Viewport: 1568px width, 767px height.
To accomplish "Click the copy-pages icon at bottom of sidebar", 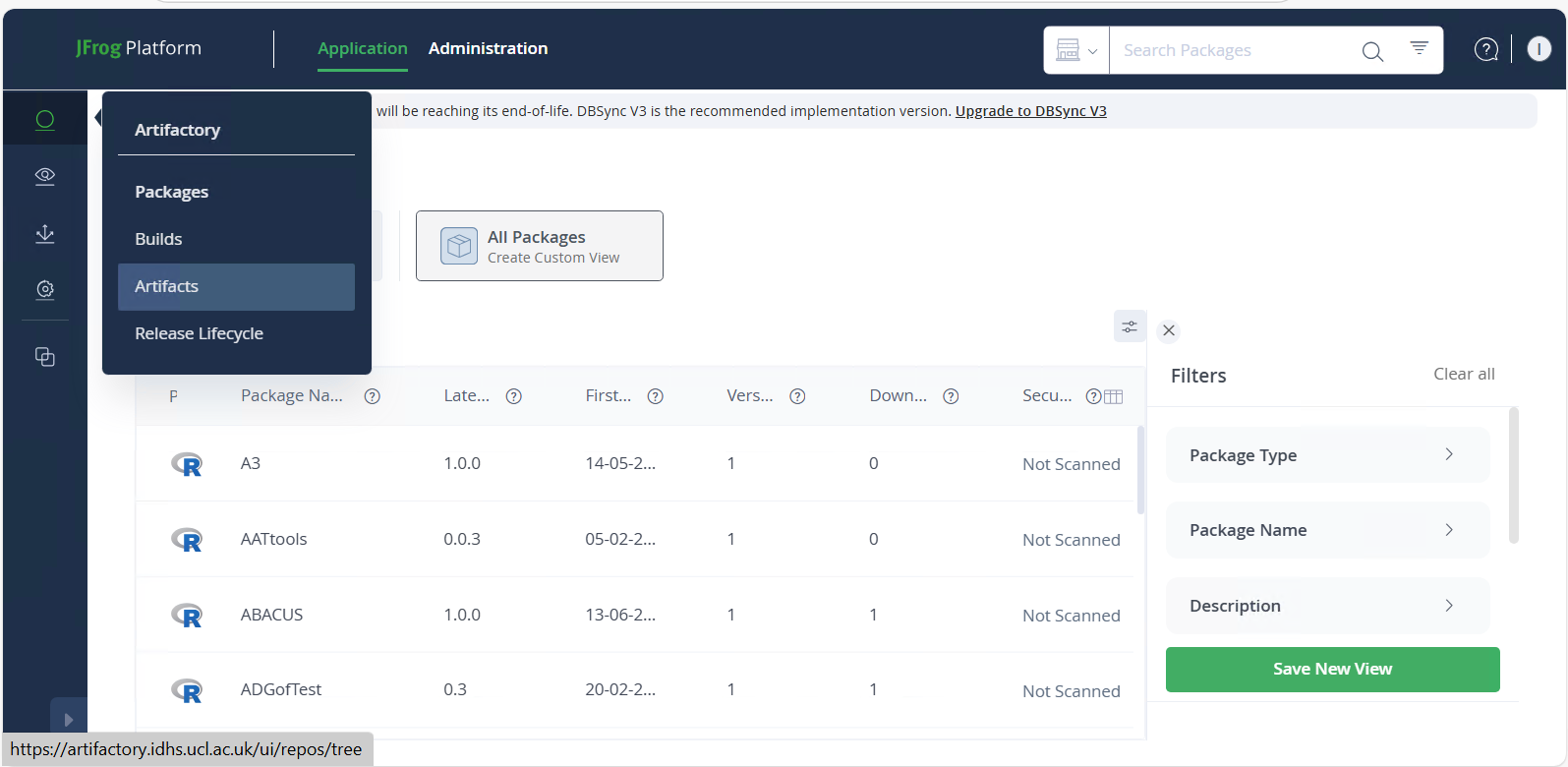I will click(45, 357).
